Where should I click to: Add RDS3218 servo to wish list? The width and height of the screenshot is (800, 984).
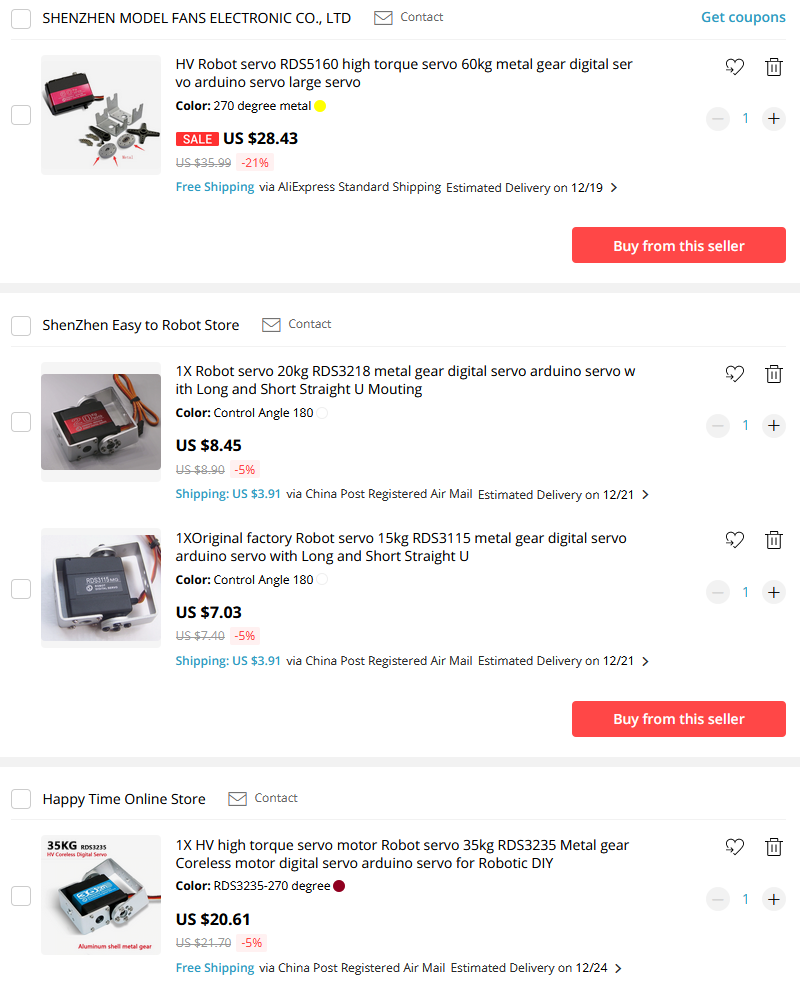pos(735,373)
